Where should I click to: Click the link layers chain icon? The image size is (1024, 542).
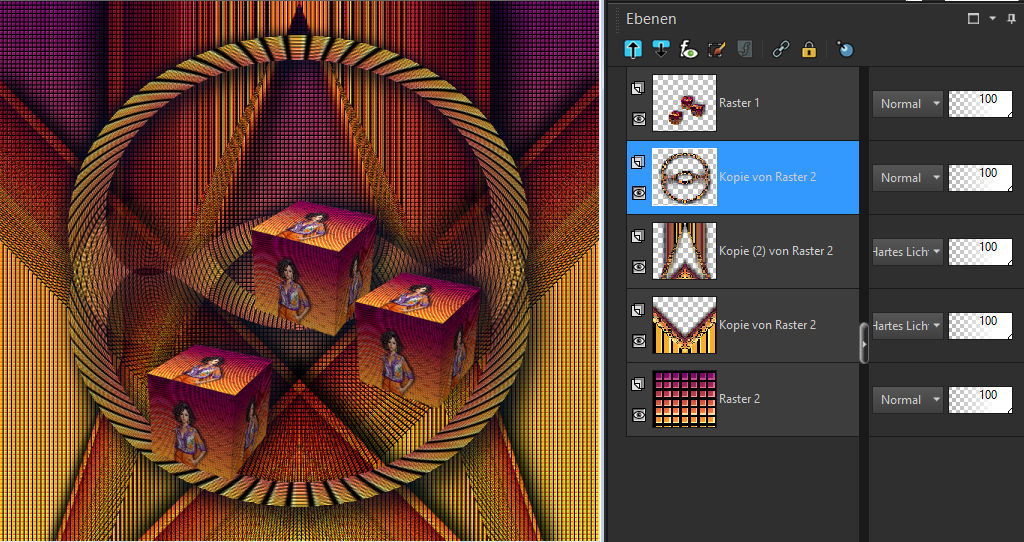[780, 50]
